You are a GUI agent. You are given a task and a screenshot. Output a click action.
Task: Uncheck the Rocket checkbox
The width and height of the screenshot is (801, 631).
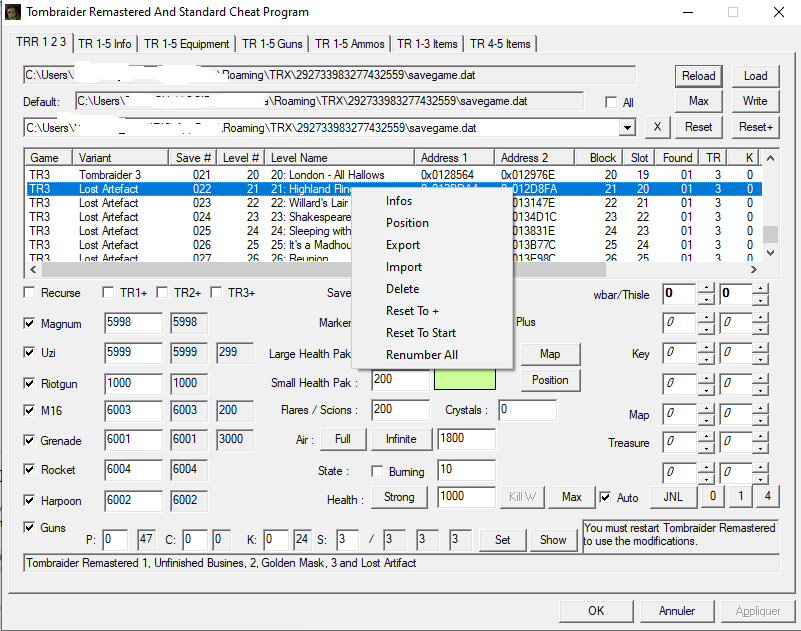pyautogui.click(x=29, y=469)
